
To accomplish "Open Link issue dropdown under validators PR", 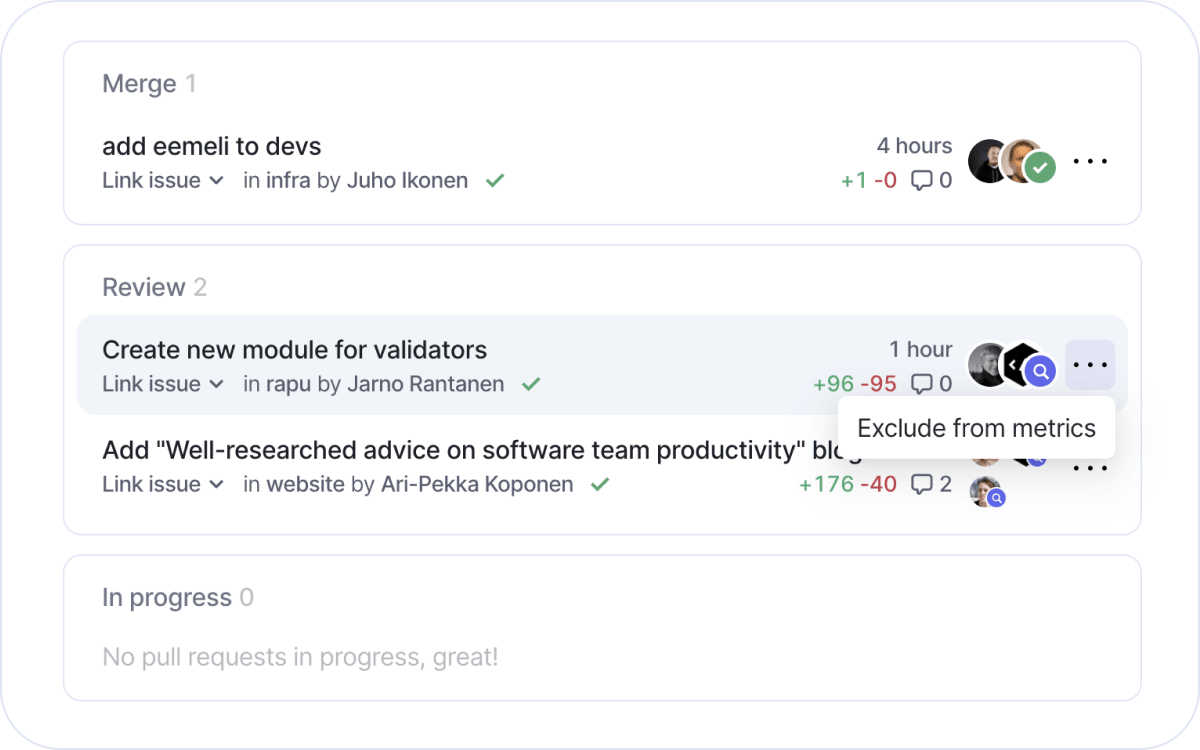I will [x=163, y=384].
